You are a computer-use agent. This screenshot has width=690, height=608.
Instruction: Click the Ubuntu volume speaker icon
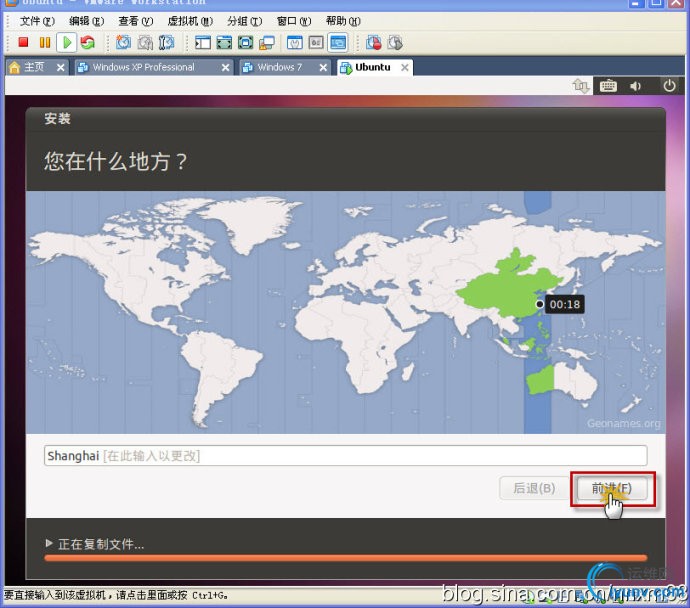click(x=635, y=86)
